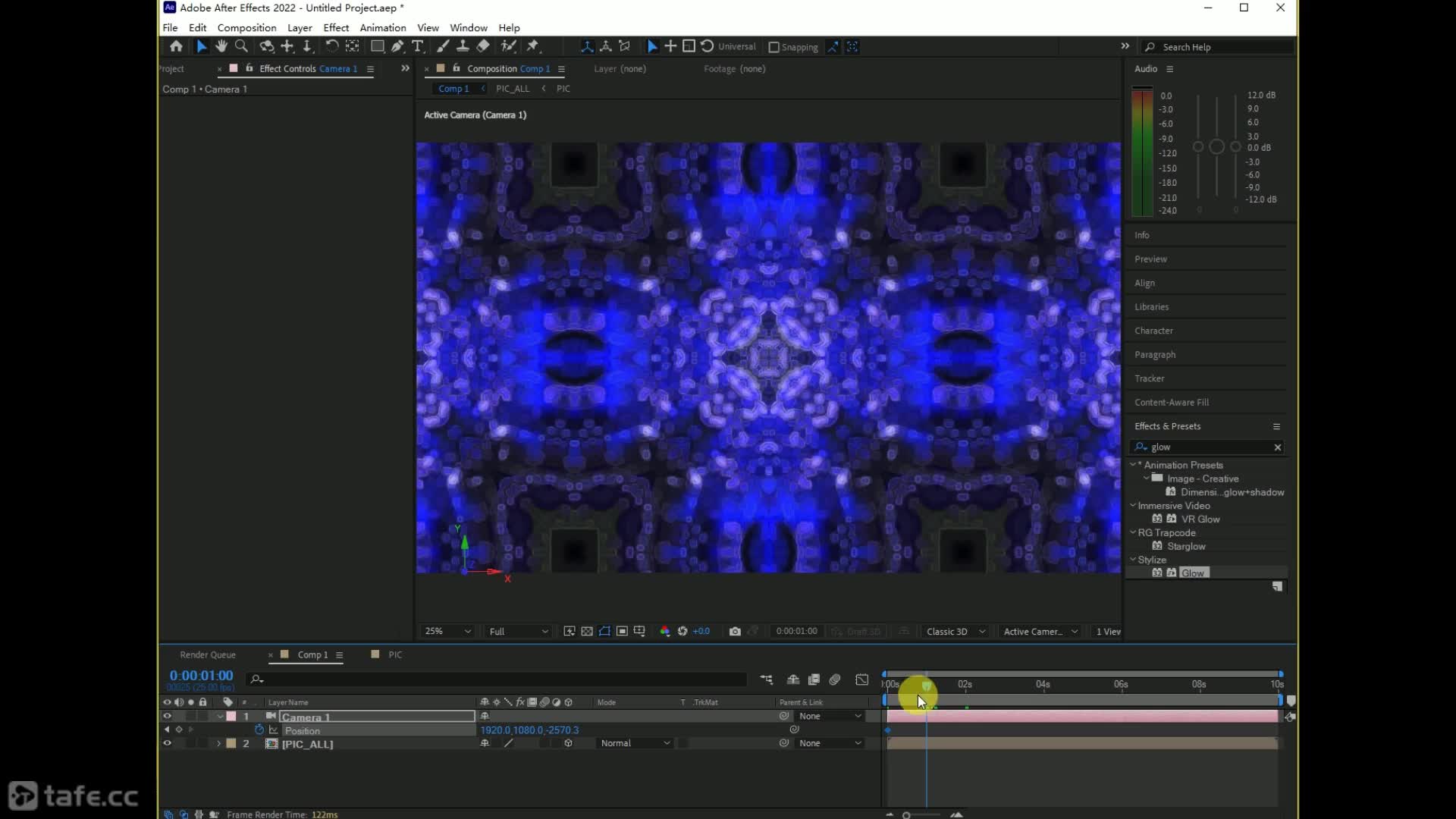
Task: Toggle the Position stopwatch for Camera 1
Action: click(x=259, y=730)
